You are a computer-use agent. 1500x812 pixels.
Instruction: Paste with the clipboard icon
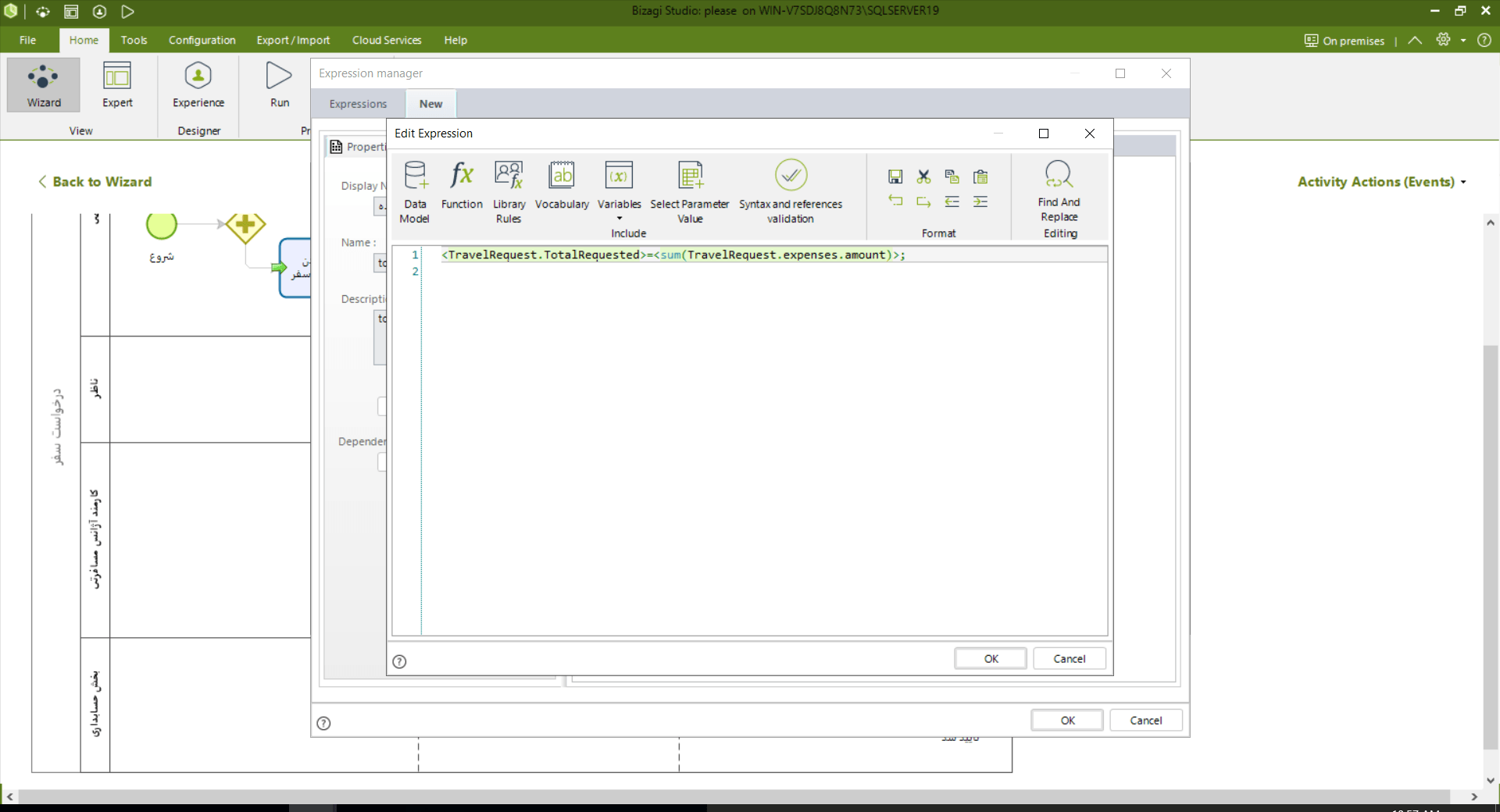click(980, 176)
